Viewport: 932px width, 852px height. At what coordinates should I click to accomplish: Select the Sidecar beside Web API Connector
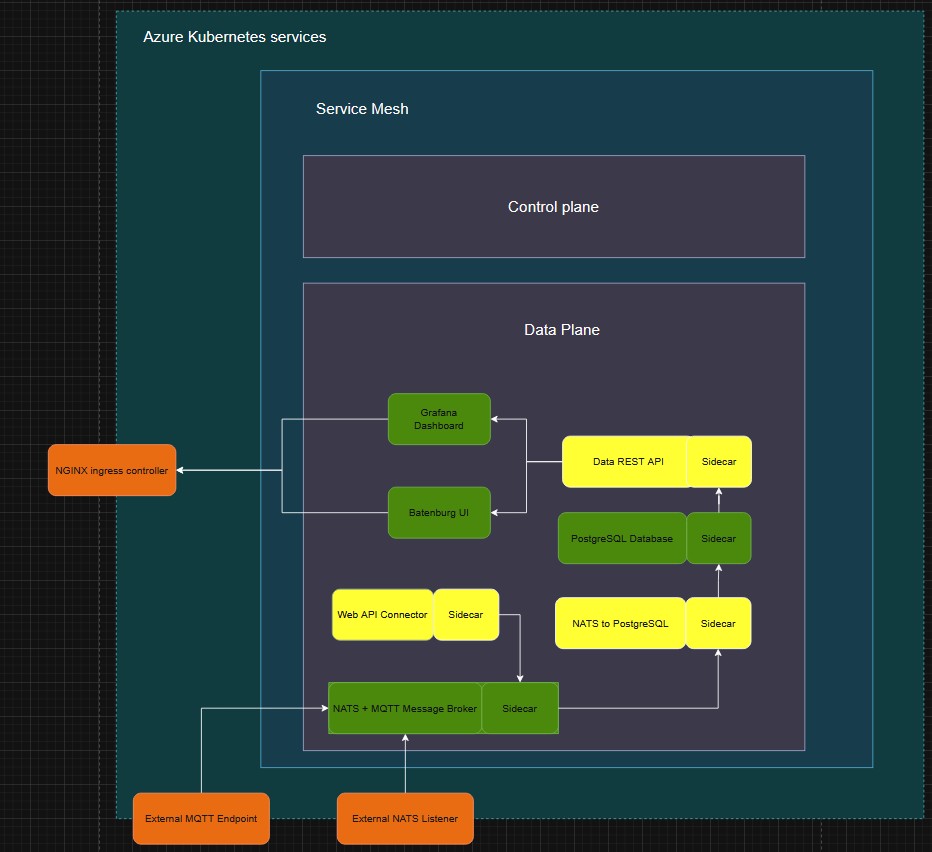tap(465, 614)
